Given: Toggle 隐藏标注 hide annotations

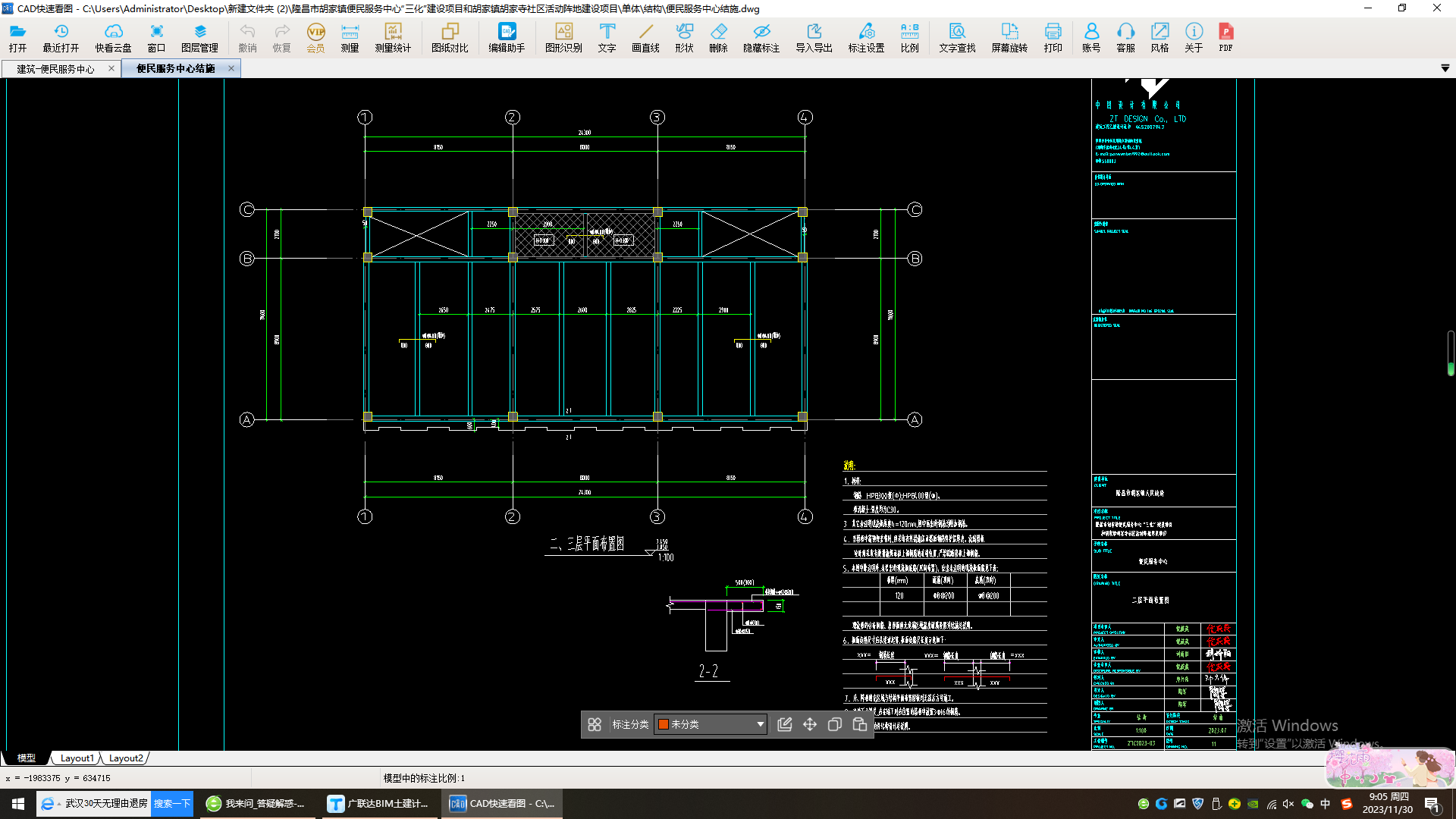Looking at the screenshot, I should tap(761, 37).
